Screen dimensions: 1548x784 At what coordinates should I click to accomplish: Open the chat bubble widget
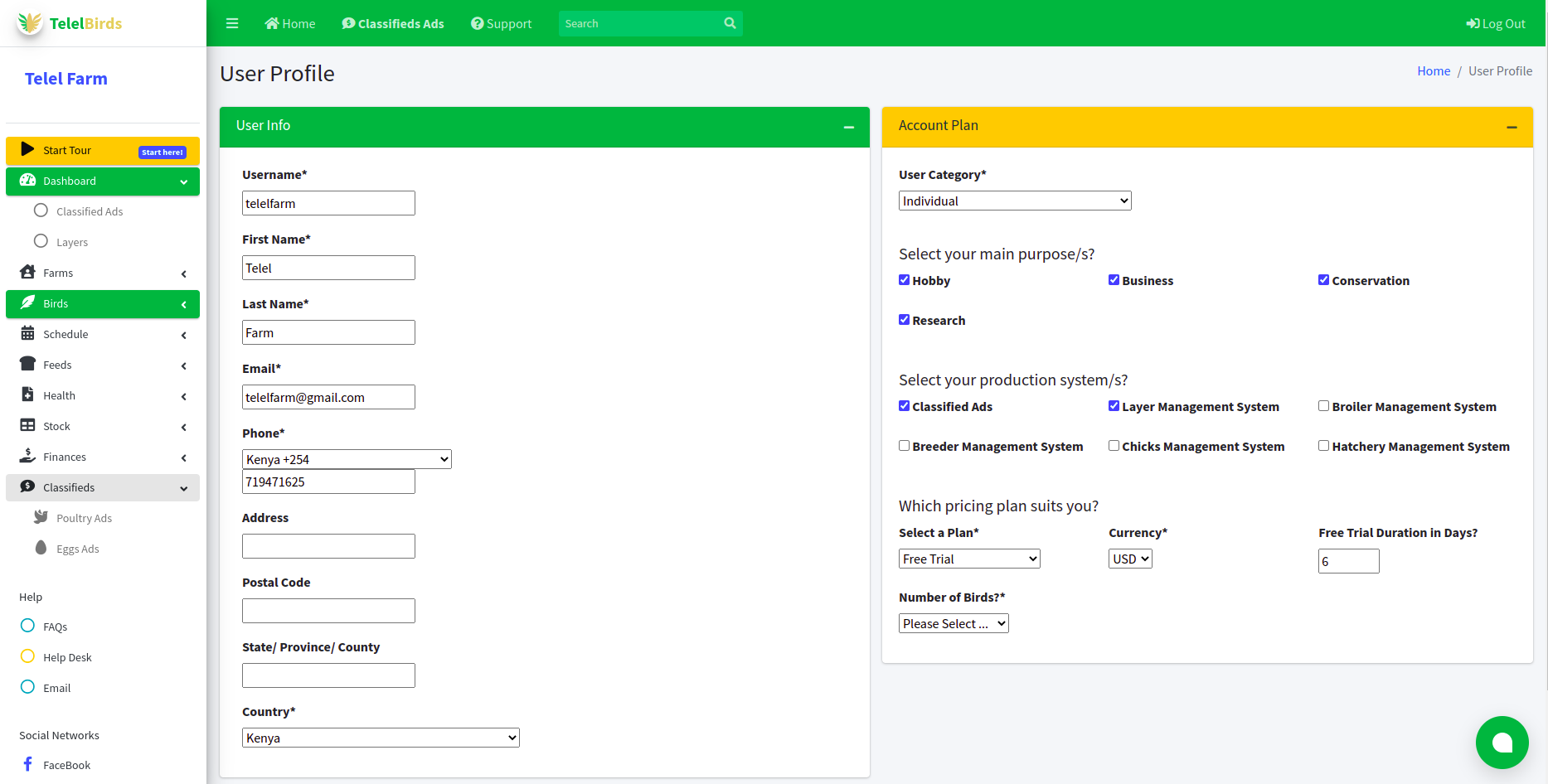[x=1502, y=742]
